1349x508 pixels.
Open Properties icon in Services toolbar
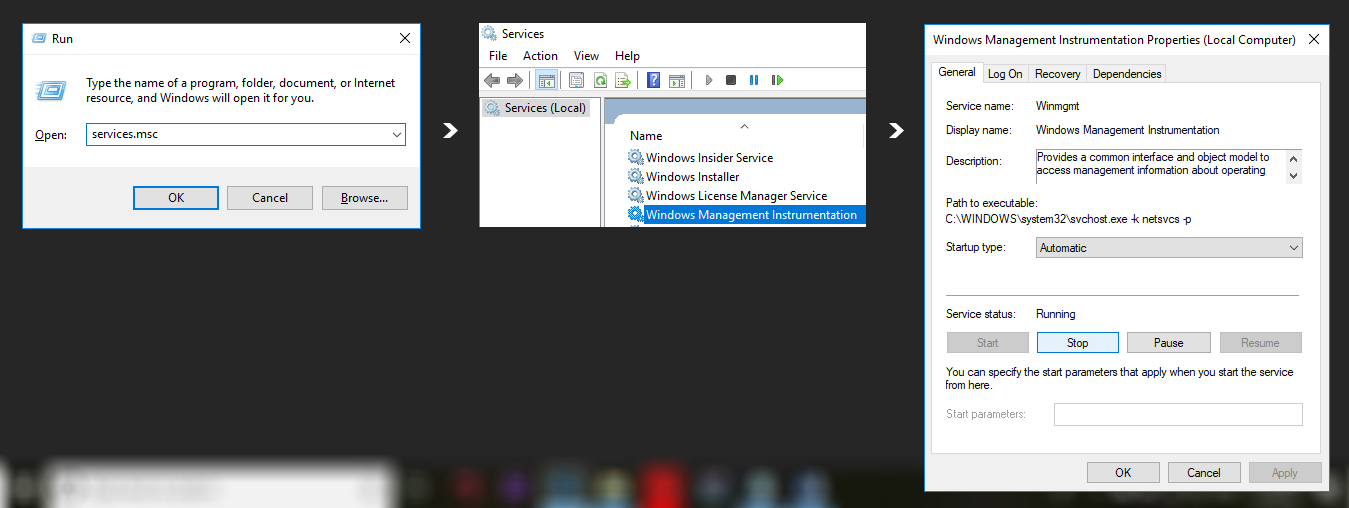coord(577,80)
